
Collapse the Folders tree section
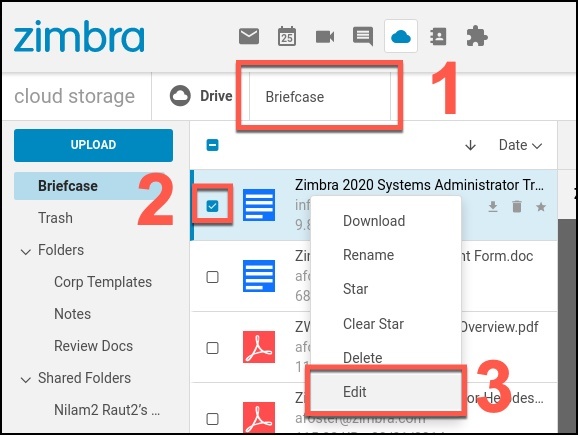(x=25, y=252)
